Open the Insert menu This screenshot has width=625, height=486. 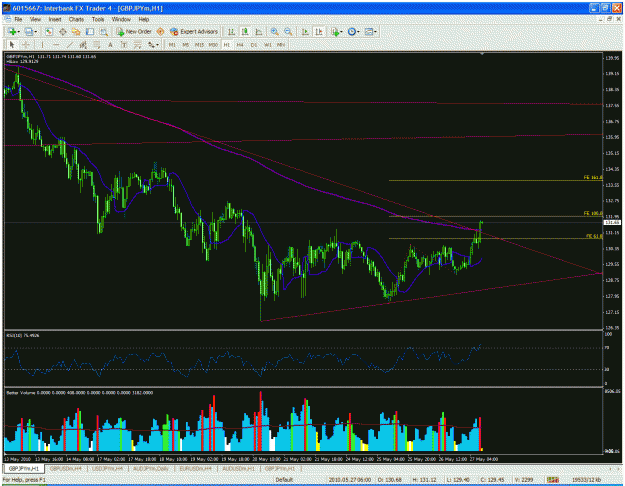pos(55,20)
